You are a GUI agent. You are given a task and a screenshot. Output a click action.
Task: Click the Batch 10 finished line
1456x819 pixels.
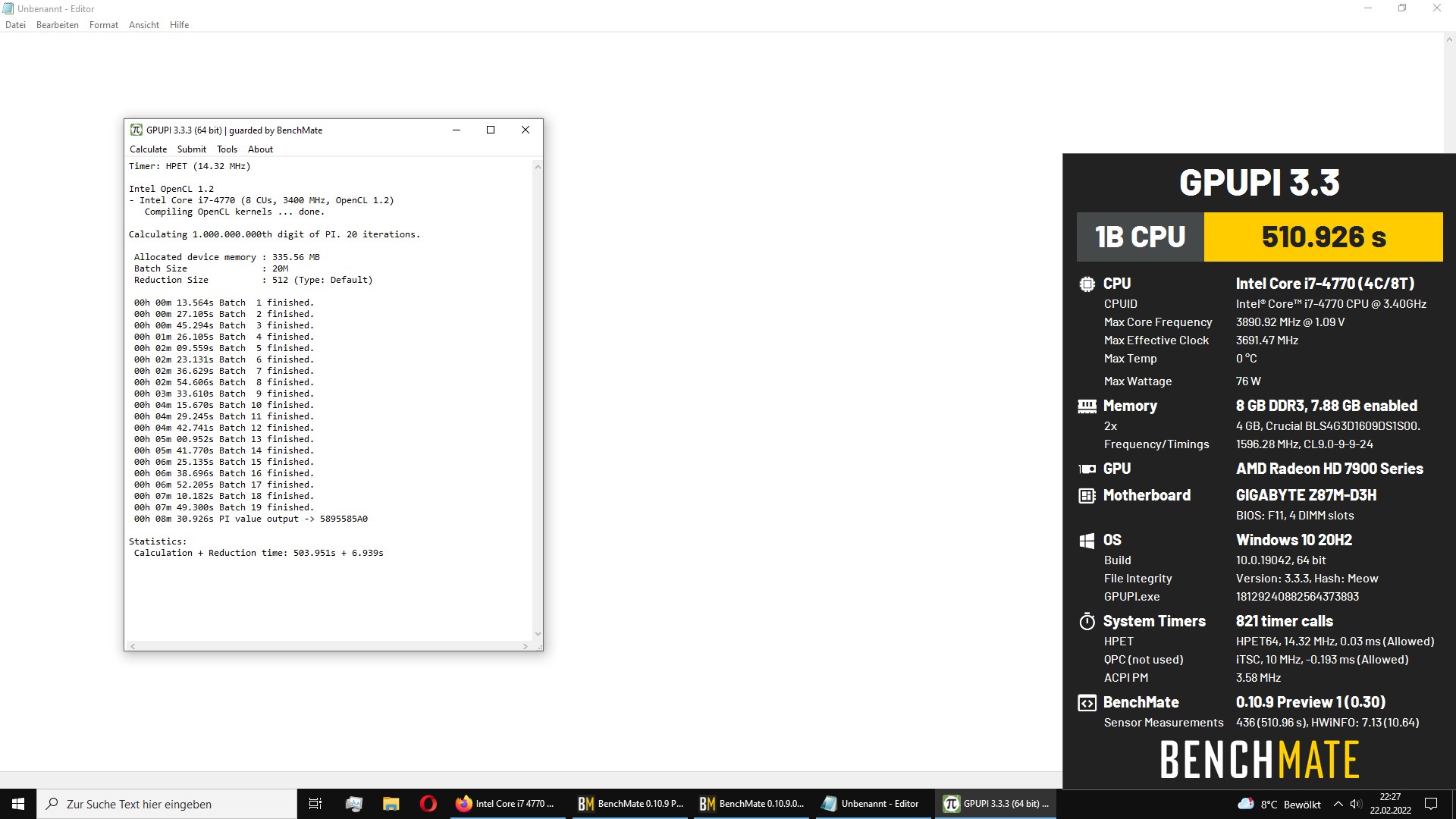[224, 405]
